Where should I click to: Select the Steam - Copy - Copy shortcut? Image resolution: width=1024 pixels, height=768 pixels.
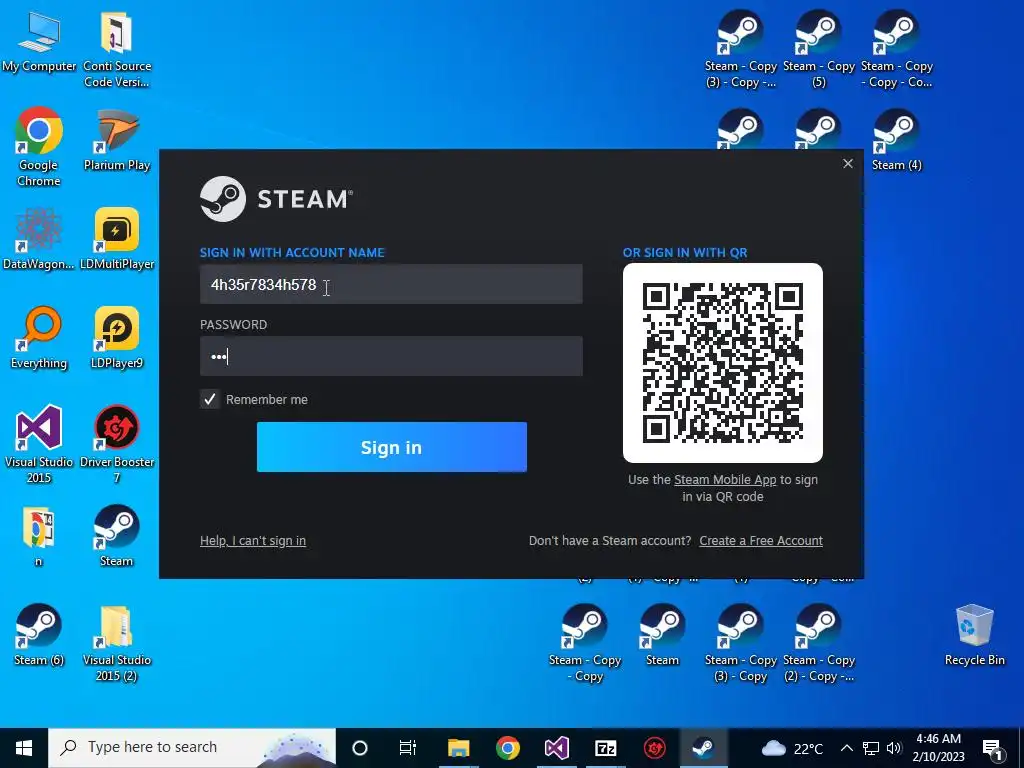coord(584,643)
